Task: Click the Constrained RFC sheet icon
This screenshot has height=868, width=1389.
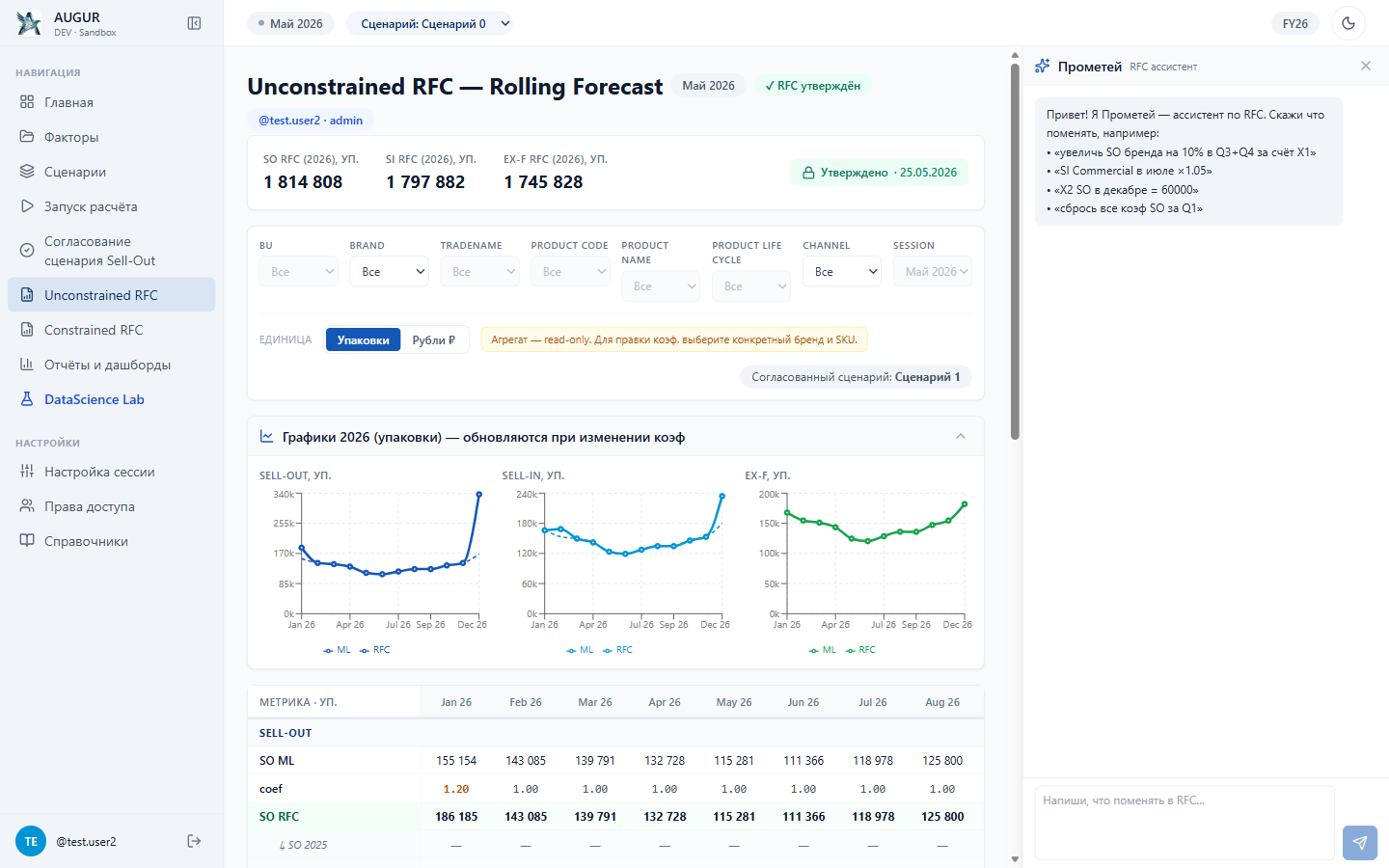Action: click(x=27, y=330)
